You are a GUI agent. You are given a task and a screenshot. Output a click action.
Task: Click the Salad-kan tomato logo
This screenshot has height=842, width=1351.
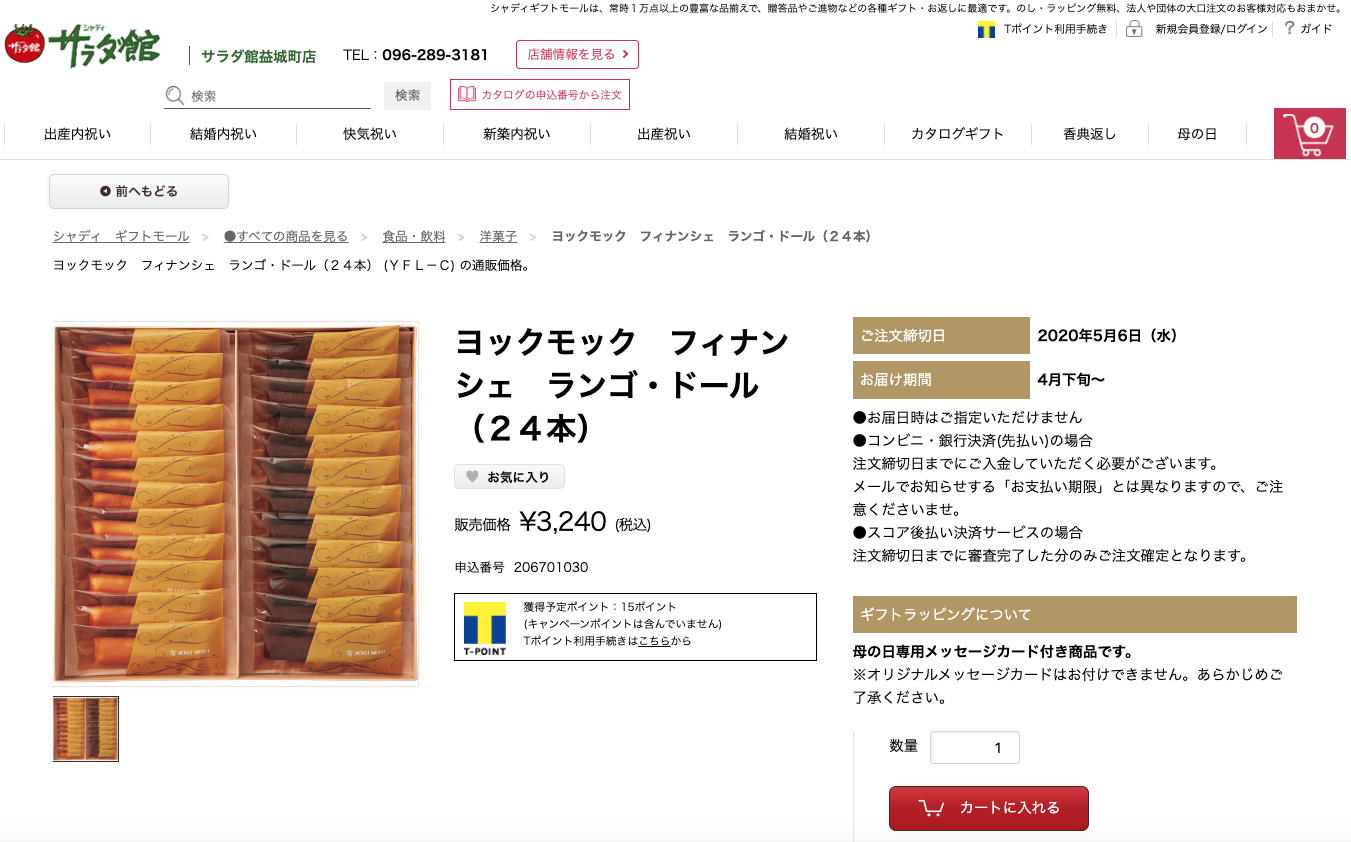pyautogui.click(x=24, y=45)
